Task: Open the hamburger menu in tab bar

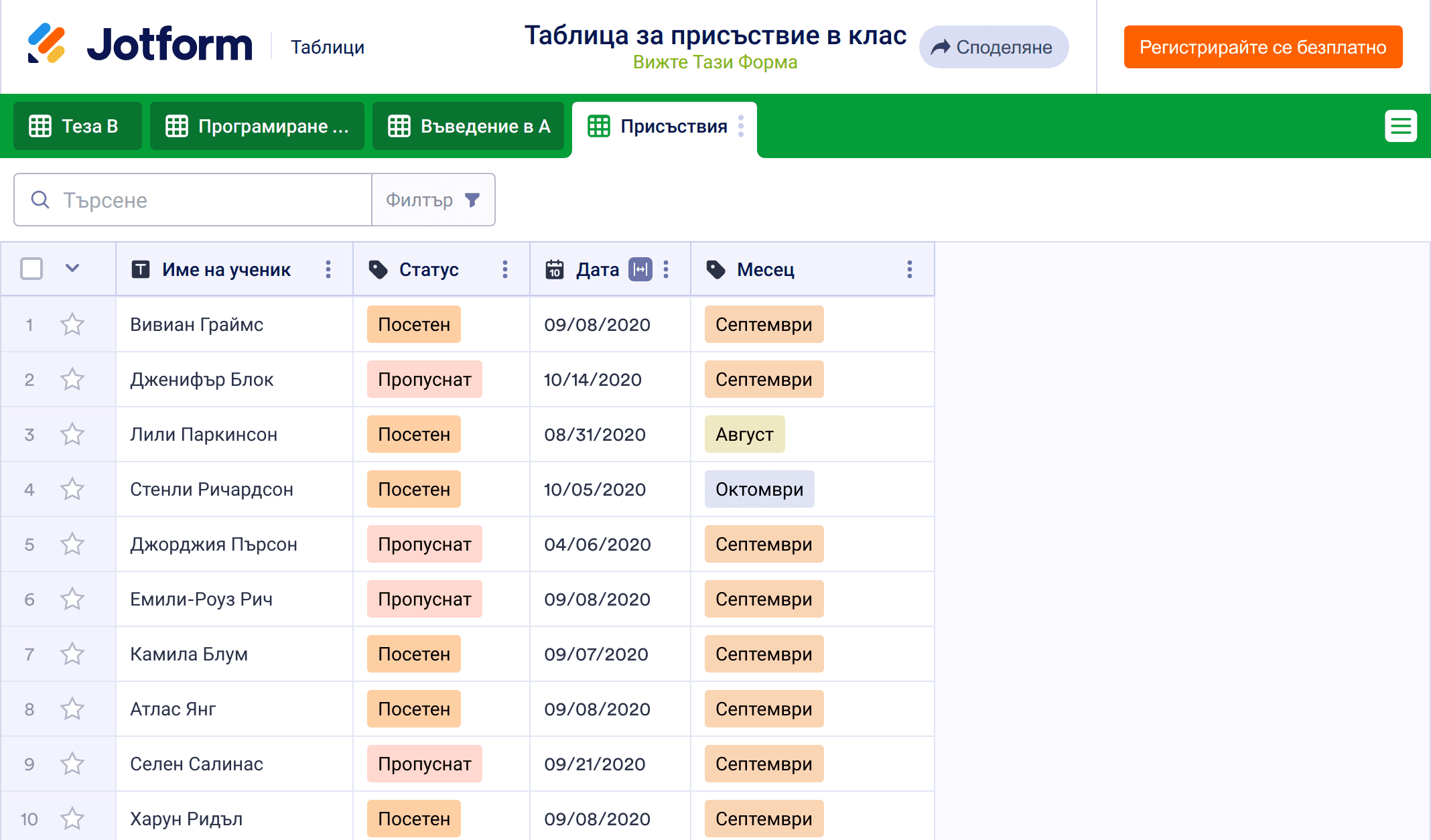Action: tap(1400, 126)
